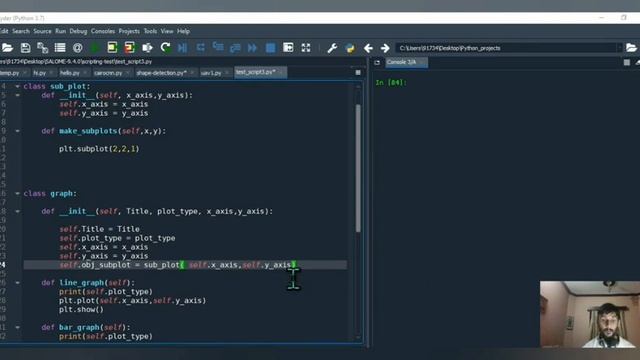Open the PYTHONPATH manager icon
Screen dimensions: 640x360
350,48
